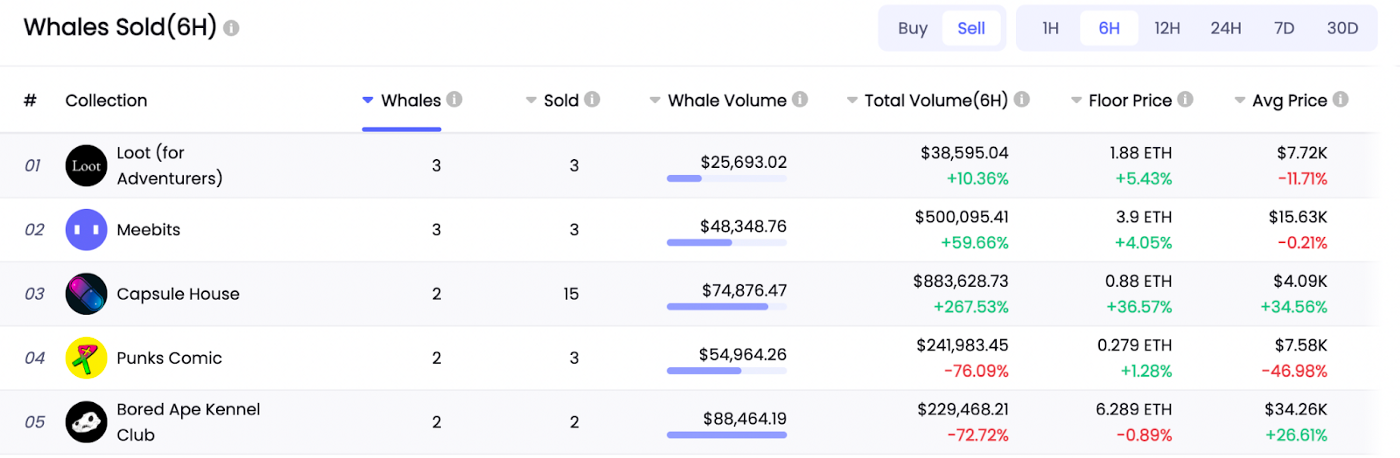Click the rank number 05
The image size is (1400, 458).
(x=34, y=422)
